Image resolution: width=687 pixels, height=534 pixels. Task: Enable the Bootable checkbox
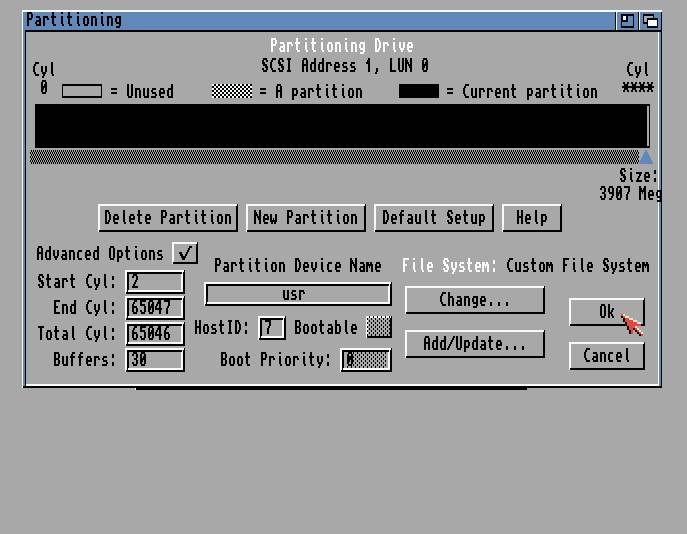point(378,328)
